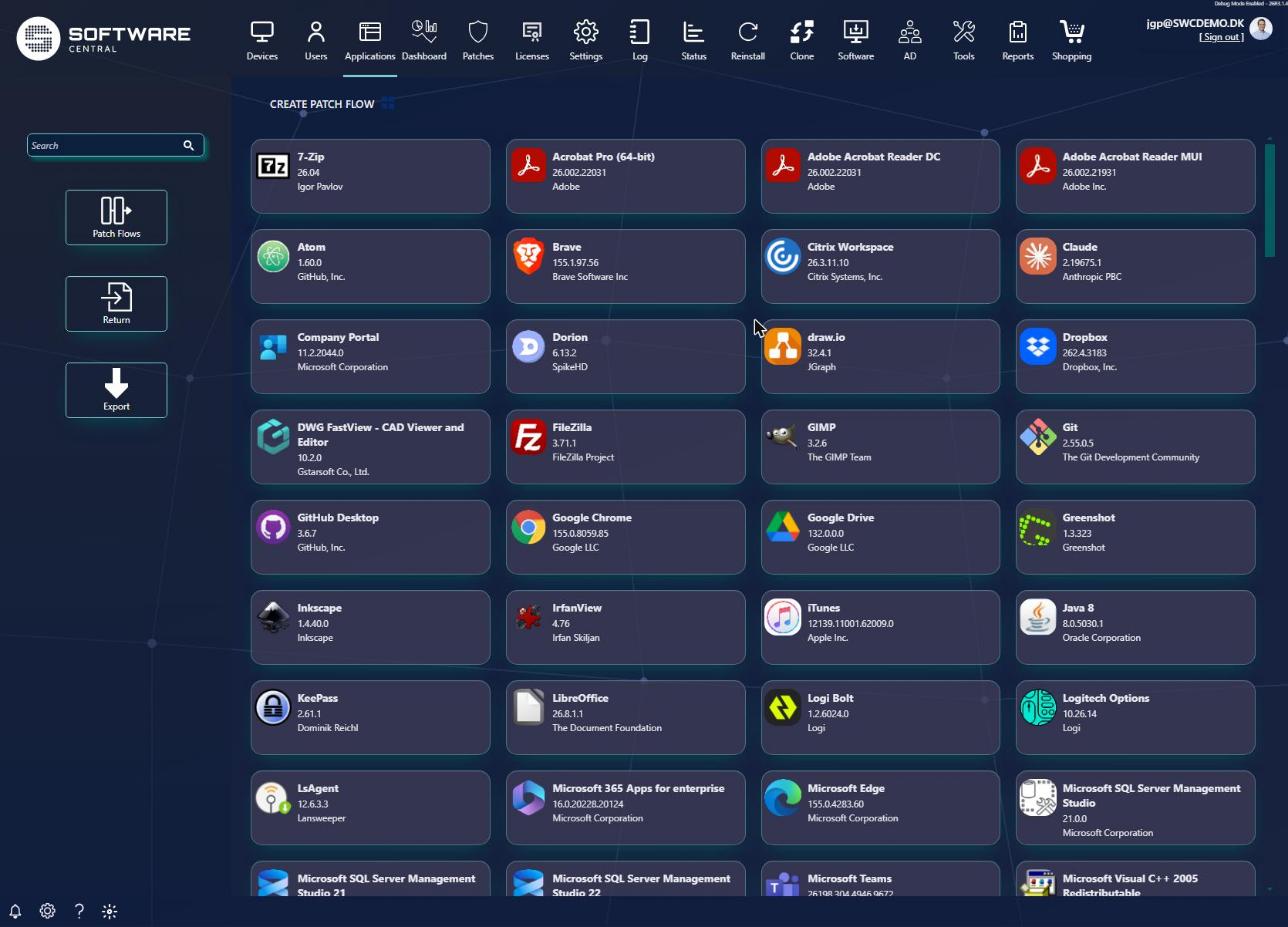This screenshot has width=1288, height=927.
Task: Open the Status page
Action: pyautogui.click(x=694, y=41)
